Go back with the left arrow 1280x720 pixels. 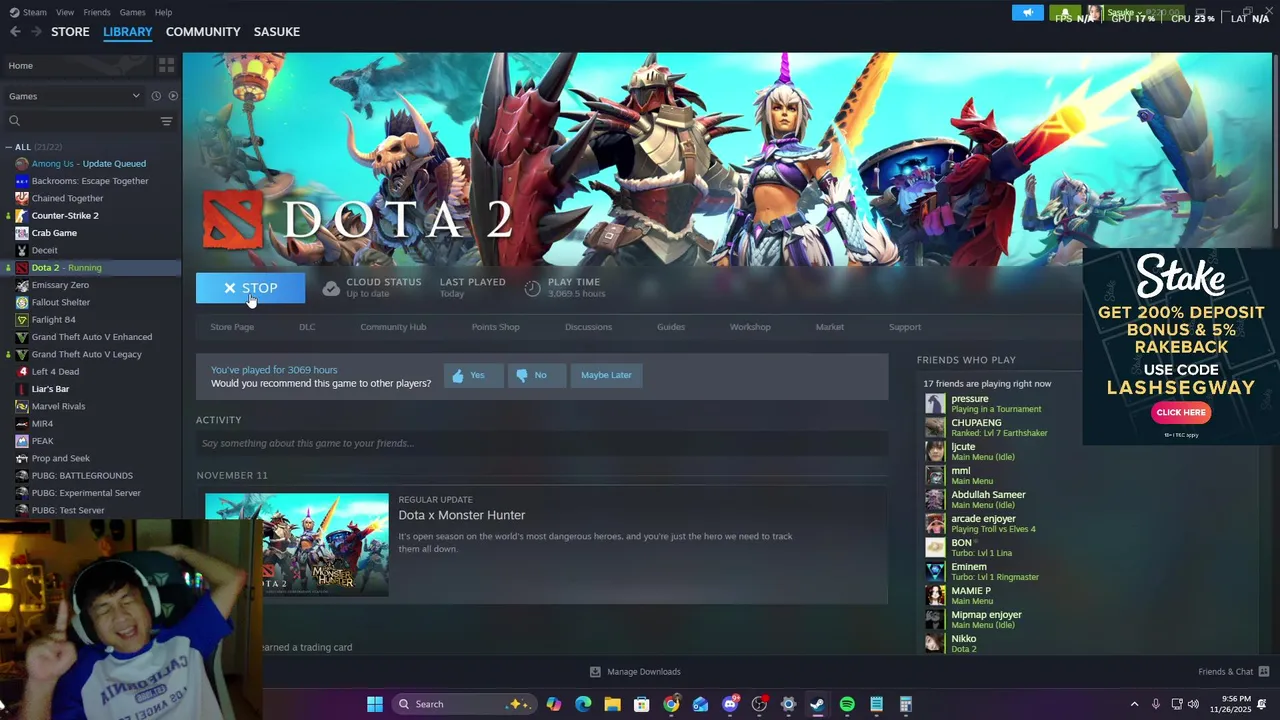click(15, 32)
